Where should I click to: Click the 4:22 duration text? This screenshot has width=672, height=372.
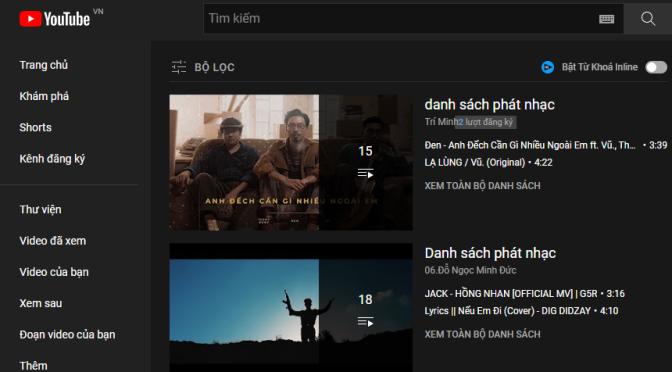[x=543, y=162]
